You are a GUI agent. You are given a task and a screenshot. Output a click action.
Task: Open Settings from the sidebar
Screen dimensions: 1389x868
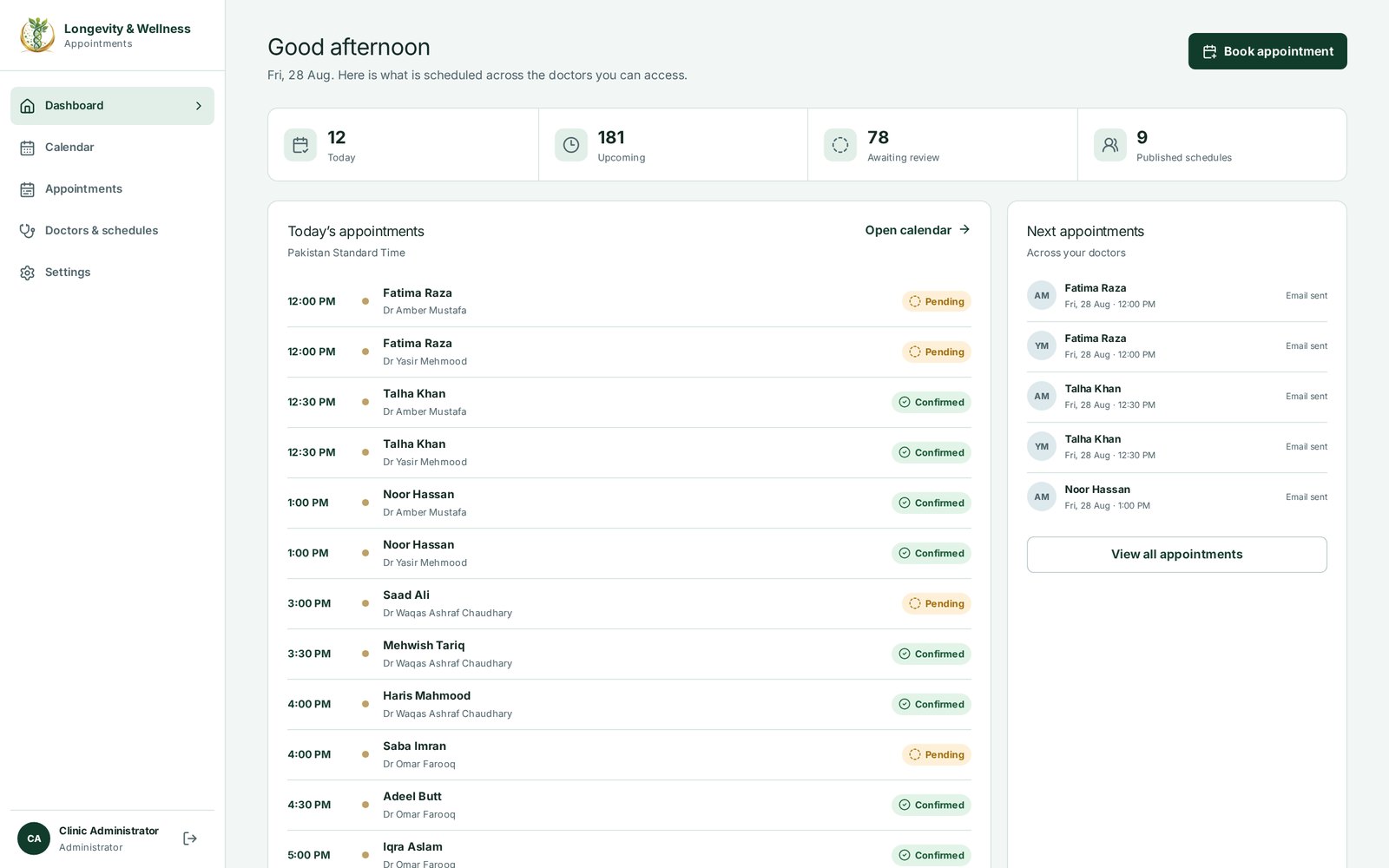tap(112, 273)
